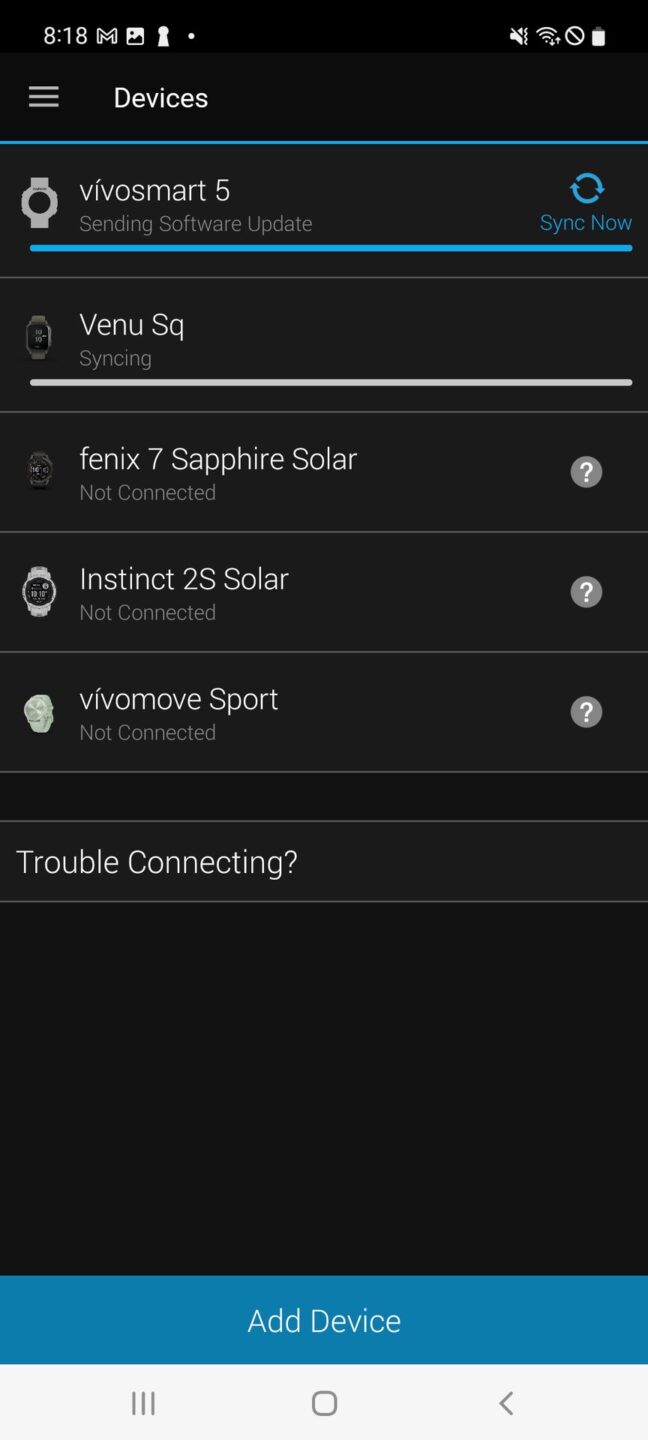The image size is (648, 1440).
Task: Open Trouble Connecting help
Action: point(157,861)
